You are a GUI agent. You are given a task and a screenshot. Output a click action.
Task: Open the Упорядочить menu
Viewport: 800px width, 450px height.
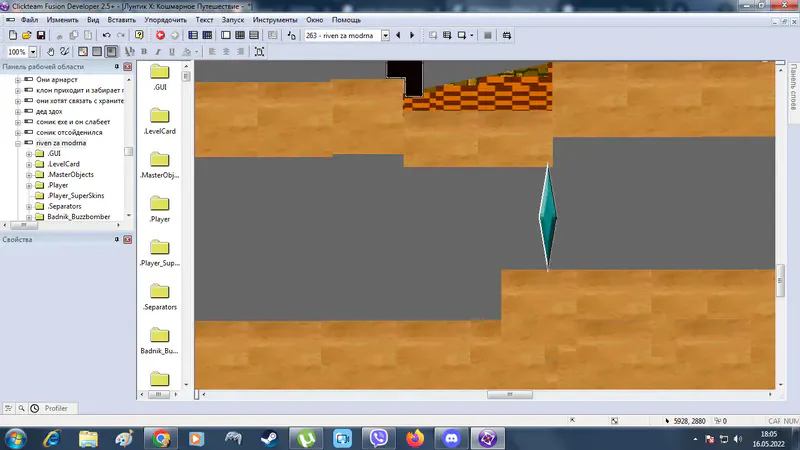click(x=165, y=20)
